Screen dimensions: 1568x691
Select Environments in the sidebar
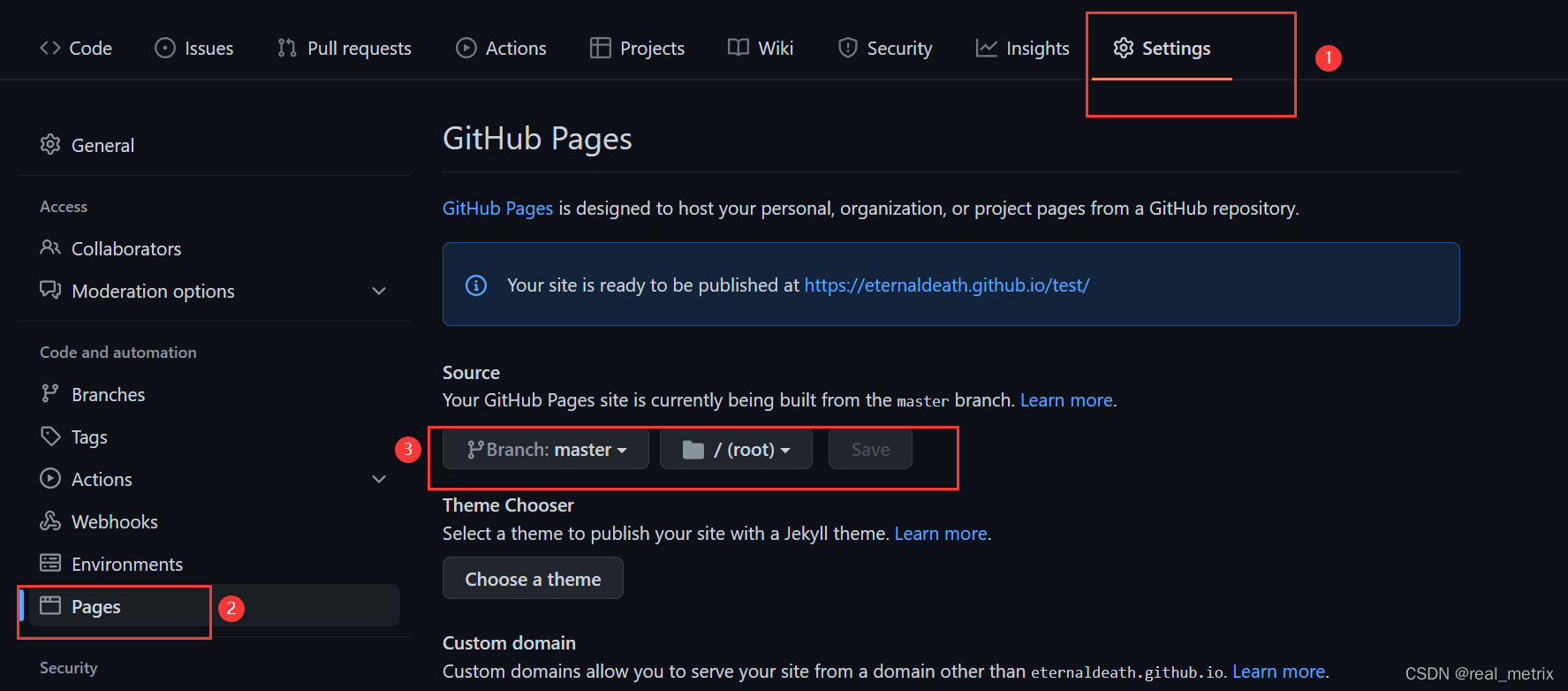point(215,564)
